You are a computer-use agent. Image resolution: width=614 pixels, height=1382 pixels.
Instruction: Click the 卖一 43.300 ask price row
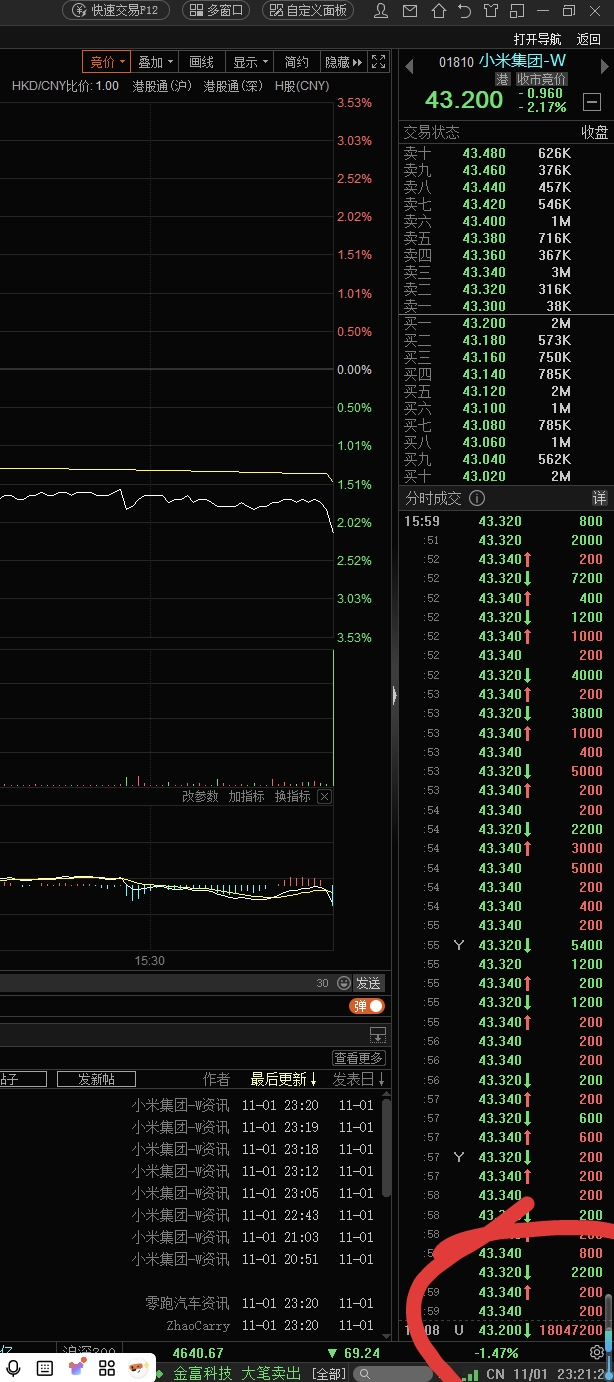(x=507, y=306)
